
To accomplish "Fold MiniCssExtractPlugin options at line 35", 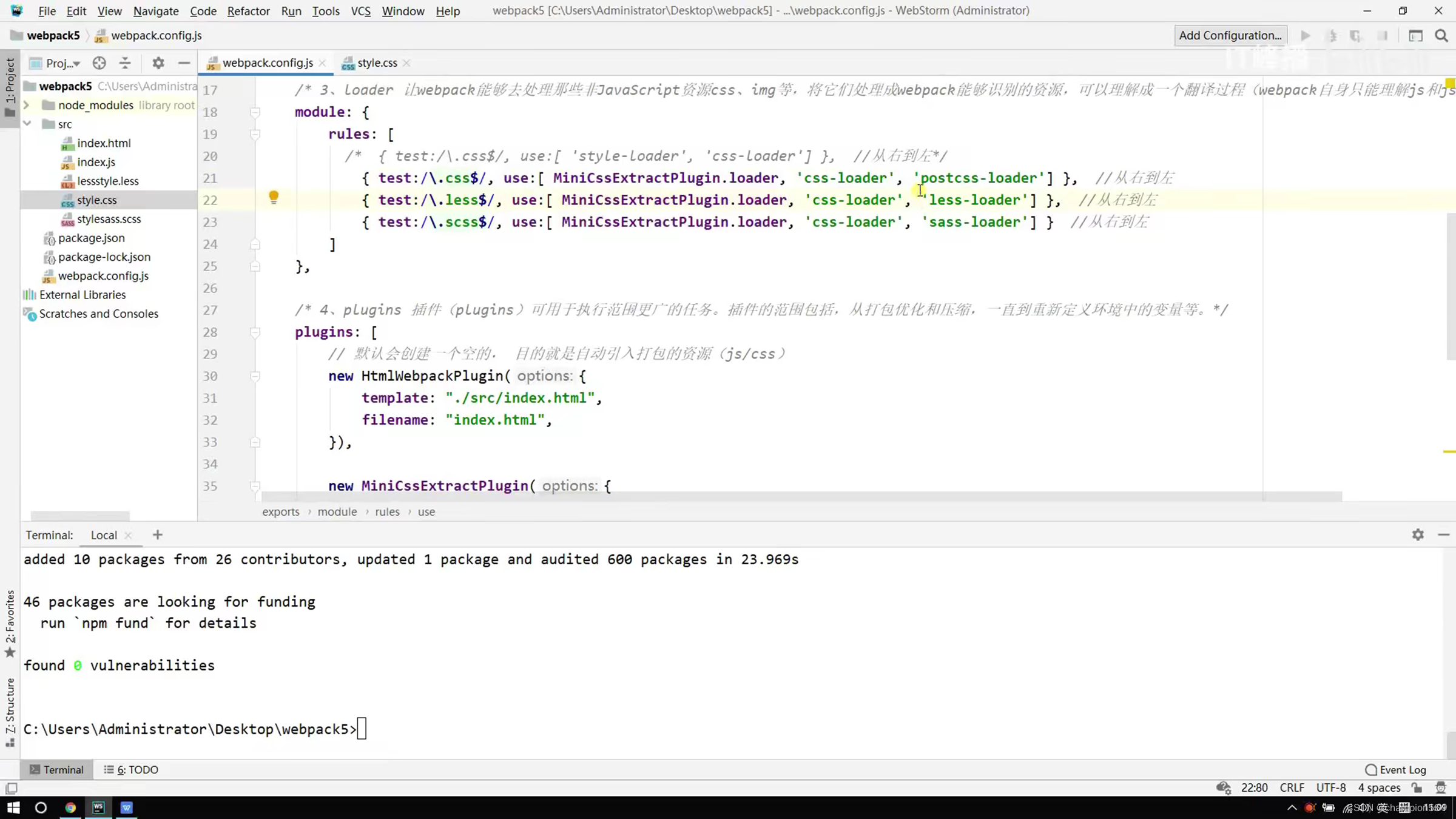I will pyautogui.click(x=255, y=486).
